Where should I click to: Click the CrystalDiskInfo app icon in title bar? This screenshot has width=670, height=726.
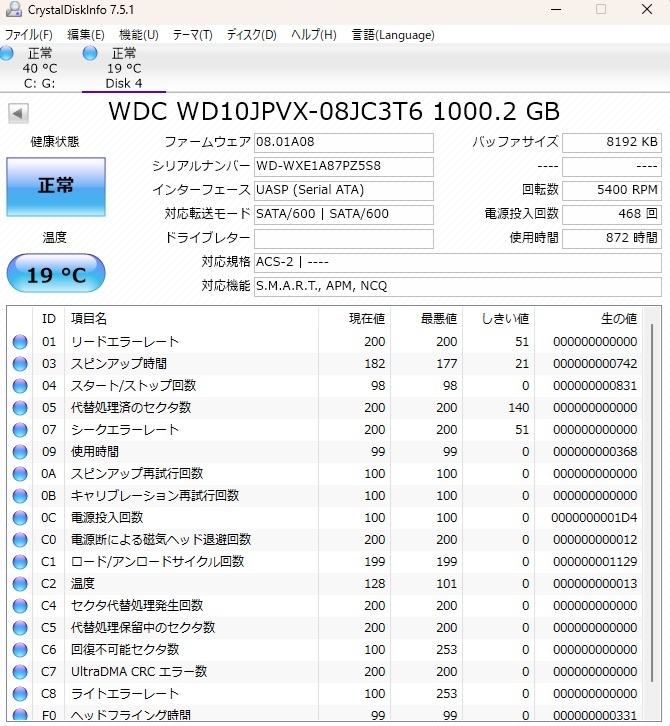pos(13,10)
